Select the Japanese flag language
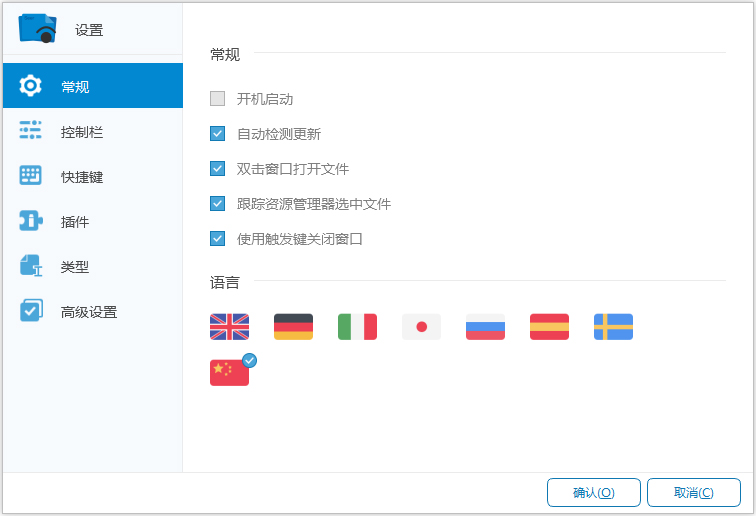The width and height of the screenshot is (756, 516). [421, 327]
